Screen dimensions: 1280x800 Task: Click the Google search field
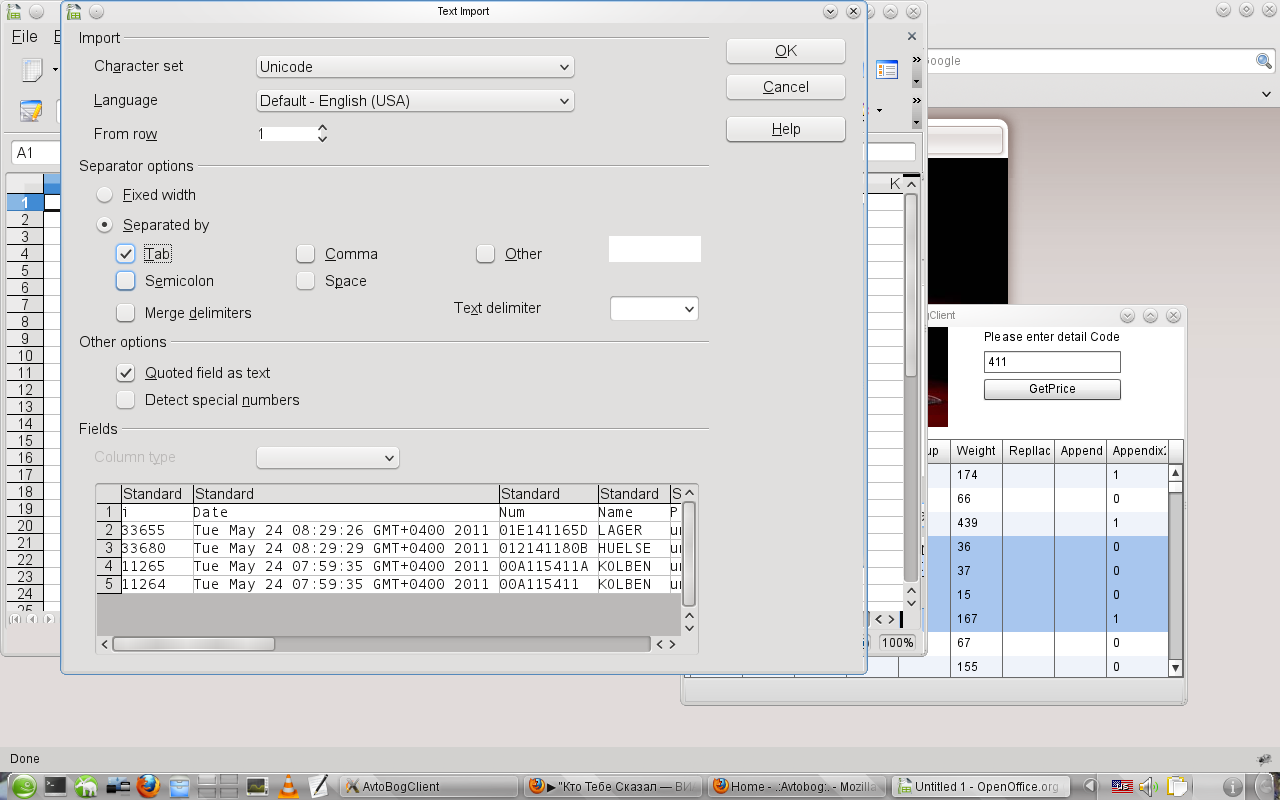pos(1090,61)
